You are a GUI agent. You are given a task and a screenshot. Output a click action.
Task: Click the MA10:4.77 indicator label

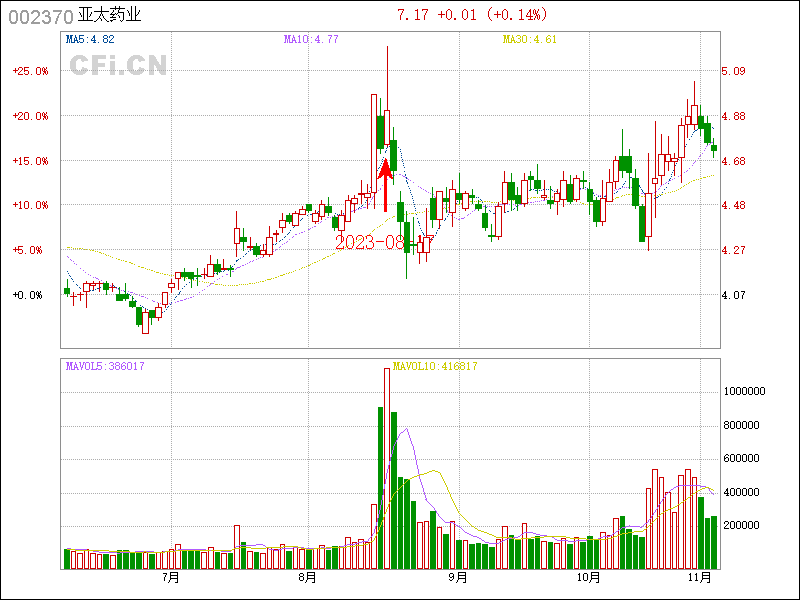pos(311,39)
